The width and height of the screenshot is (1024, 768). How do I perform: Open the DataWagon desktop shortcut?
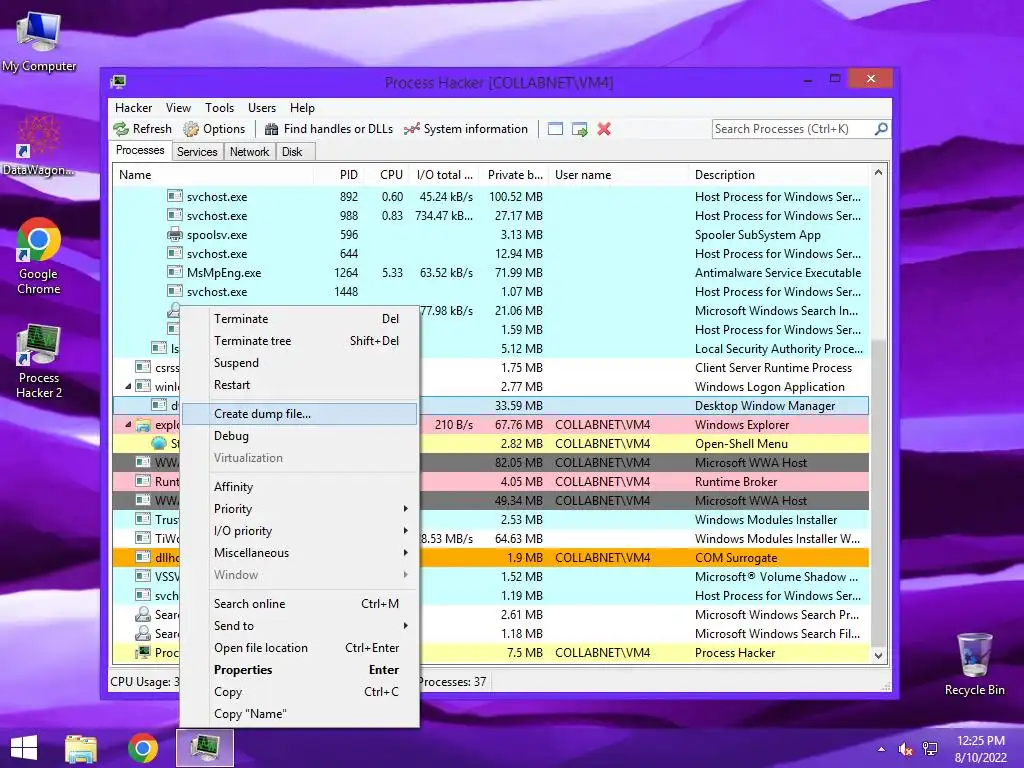pyautogui.click(x=39, y=145)
